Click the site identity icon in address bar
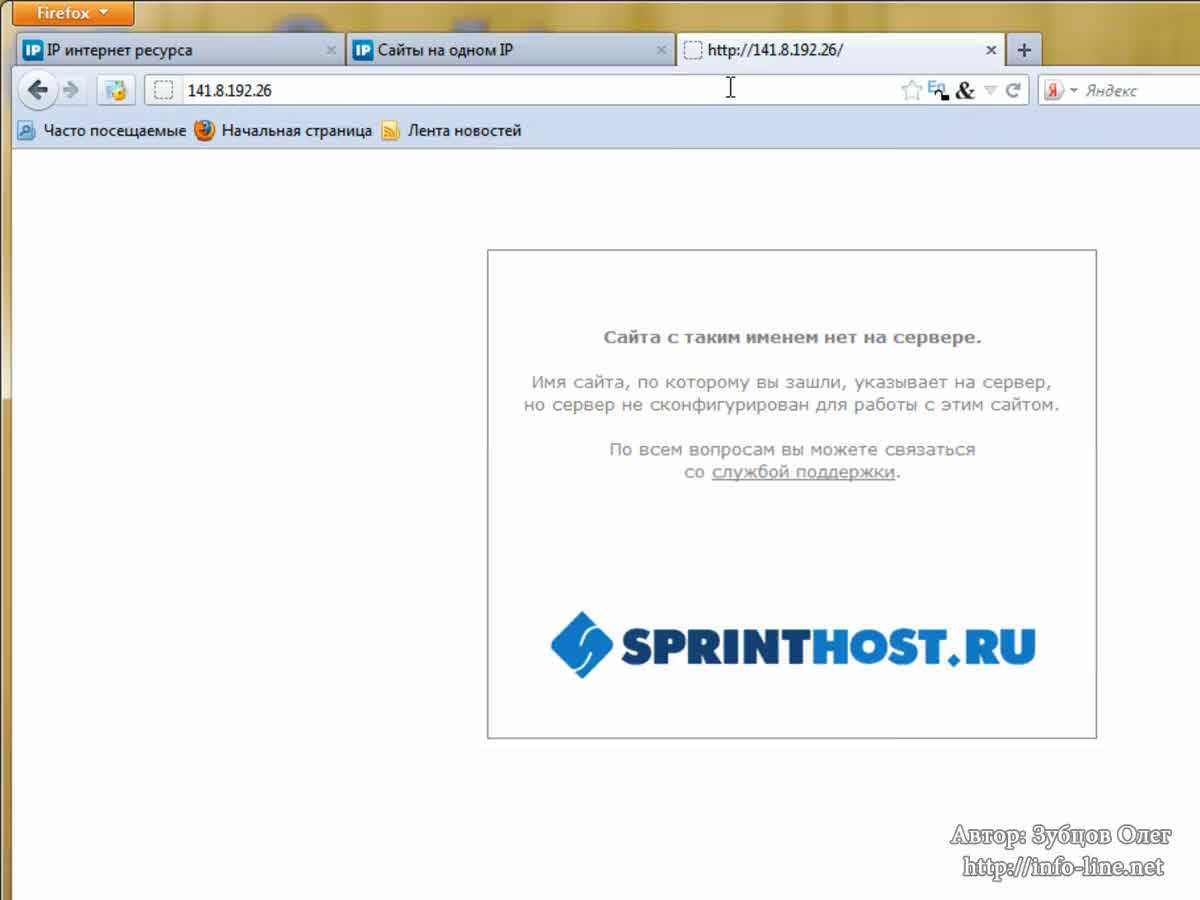The width and height of the screenshot is (1200, 900). (164, 91)
